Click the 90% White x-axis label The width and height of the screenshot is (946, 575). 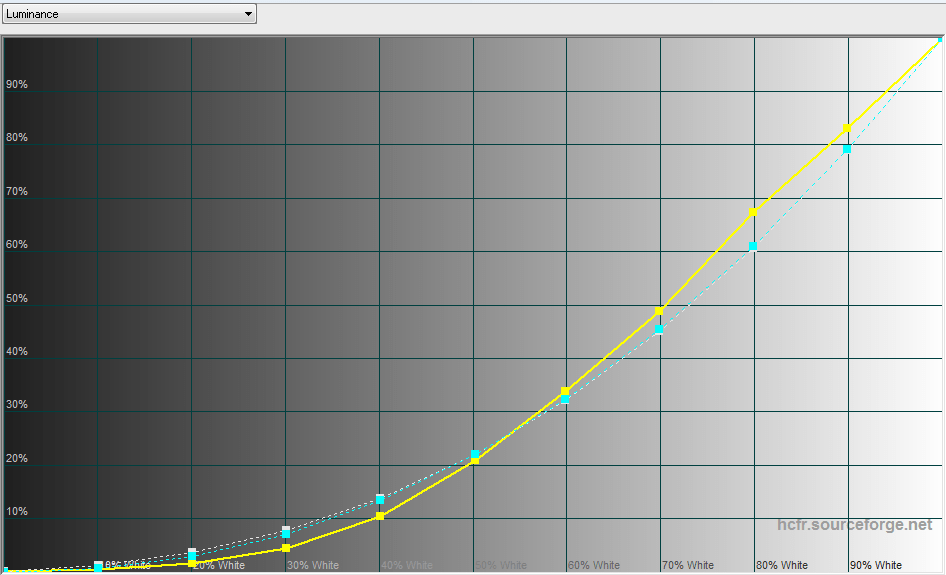875,566
